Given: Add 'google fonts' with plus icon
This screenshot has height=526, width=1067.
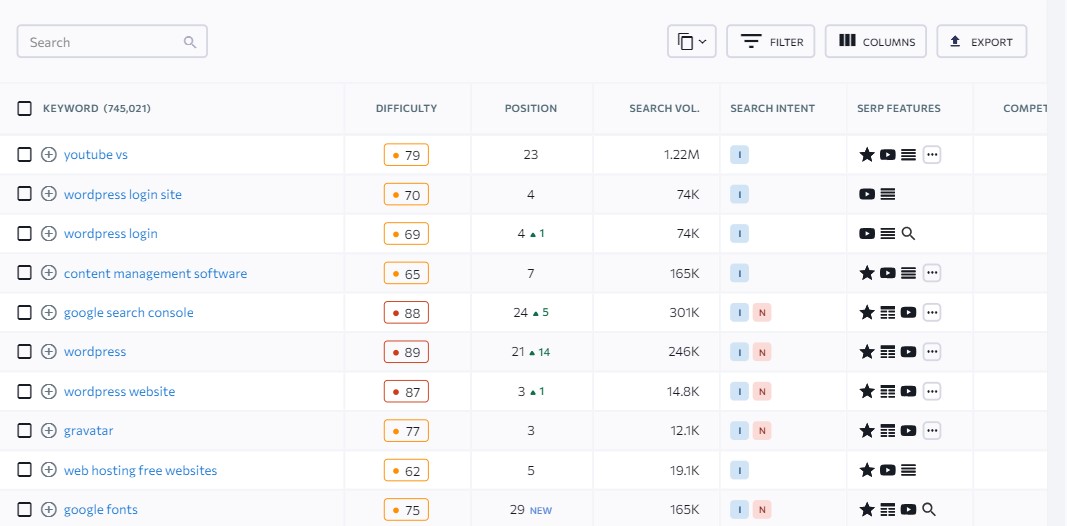Looking at the screenshot, I should click(x=48, y=509).
